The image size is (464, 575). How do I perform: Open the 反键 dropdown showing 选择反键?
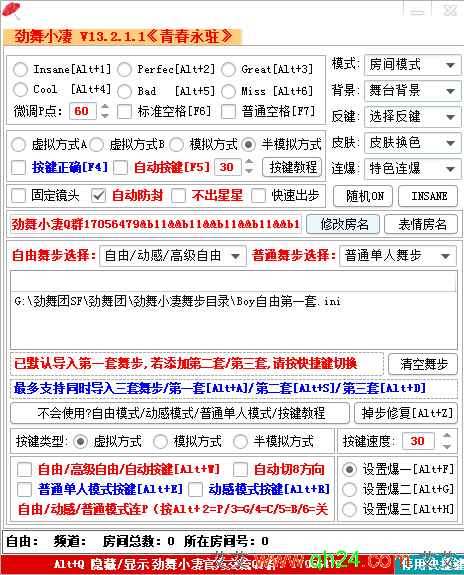pyautogui.click(x=413, y=117)
